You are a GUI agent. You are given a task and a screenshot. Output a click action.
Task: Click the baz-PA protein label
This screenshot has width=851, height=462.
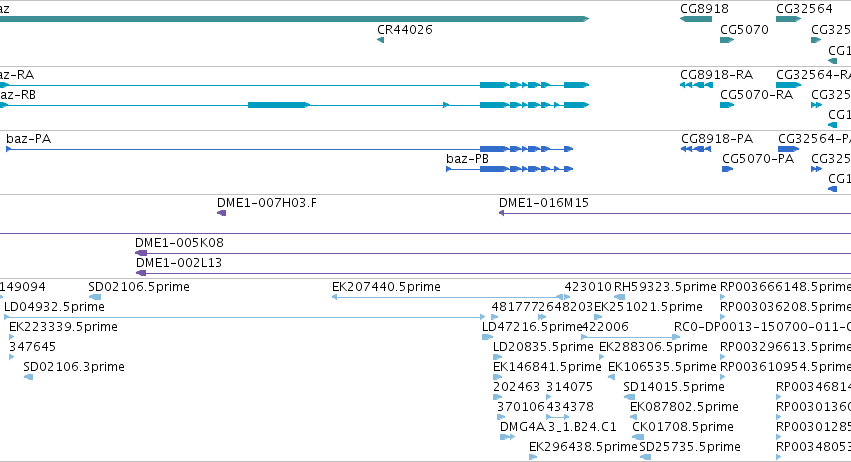coord(29,138)
